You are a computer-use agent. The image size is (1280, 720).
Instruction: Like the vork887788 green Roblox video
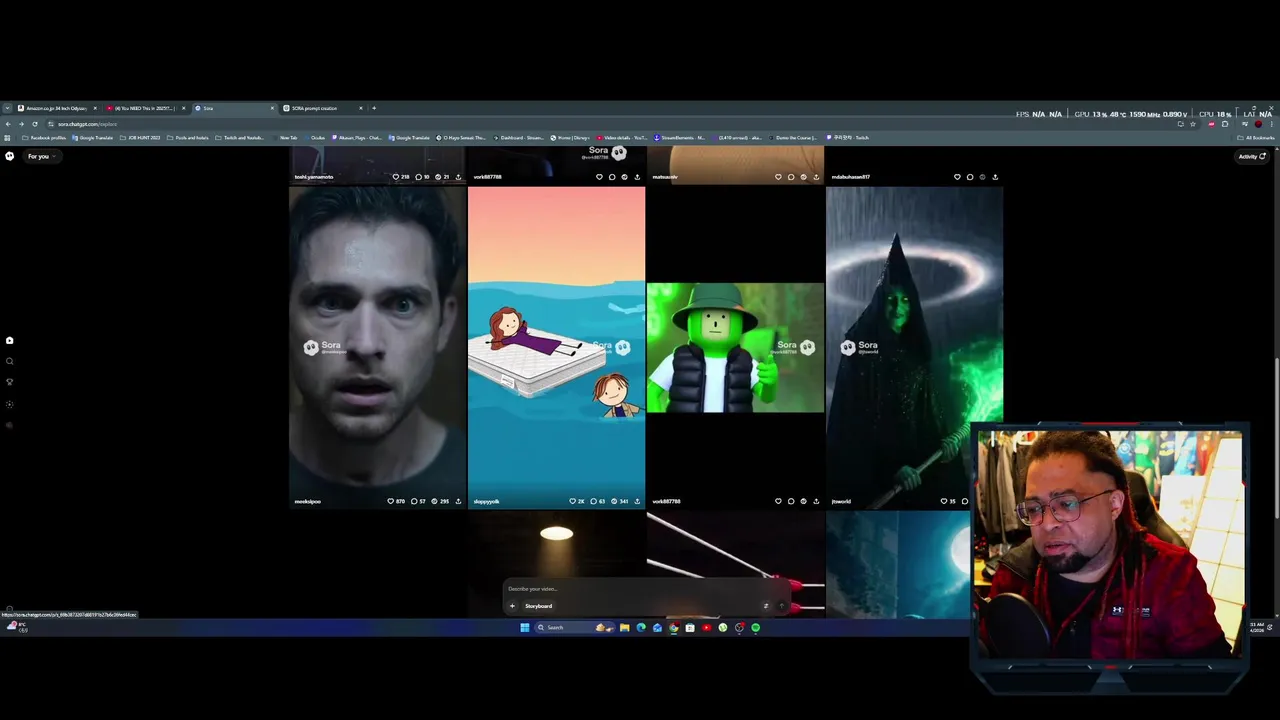[x=778, y=501]
